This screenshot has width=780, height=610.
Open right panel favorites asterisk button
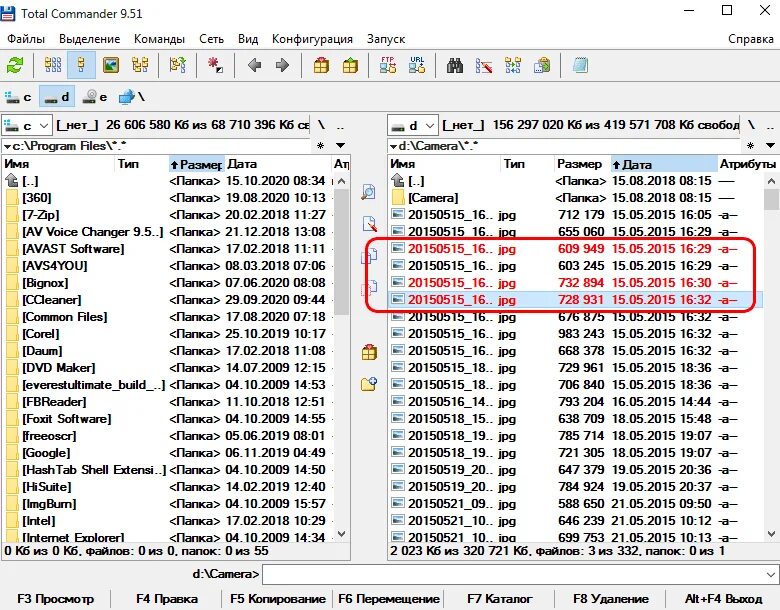[x=750, y=146]
